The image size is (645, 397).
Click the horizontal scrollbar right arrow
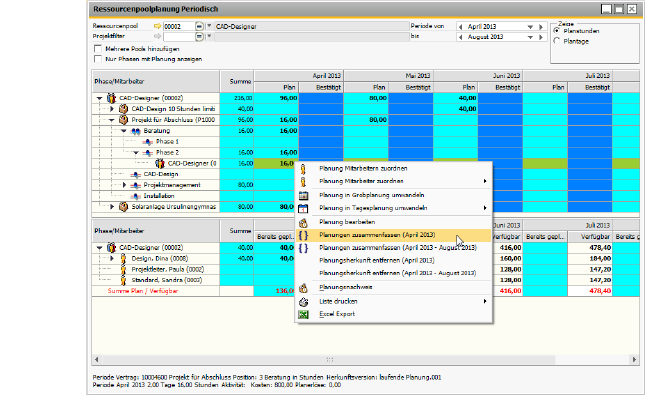tap(634, 360)
